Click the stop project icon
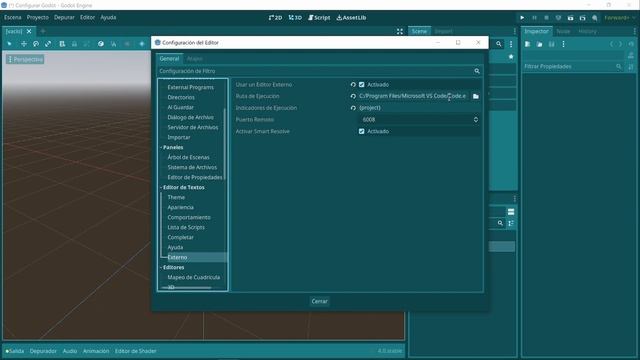This screenshot has width=640, height=360. [546, 18]
